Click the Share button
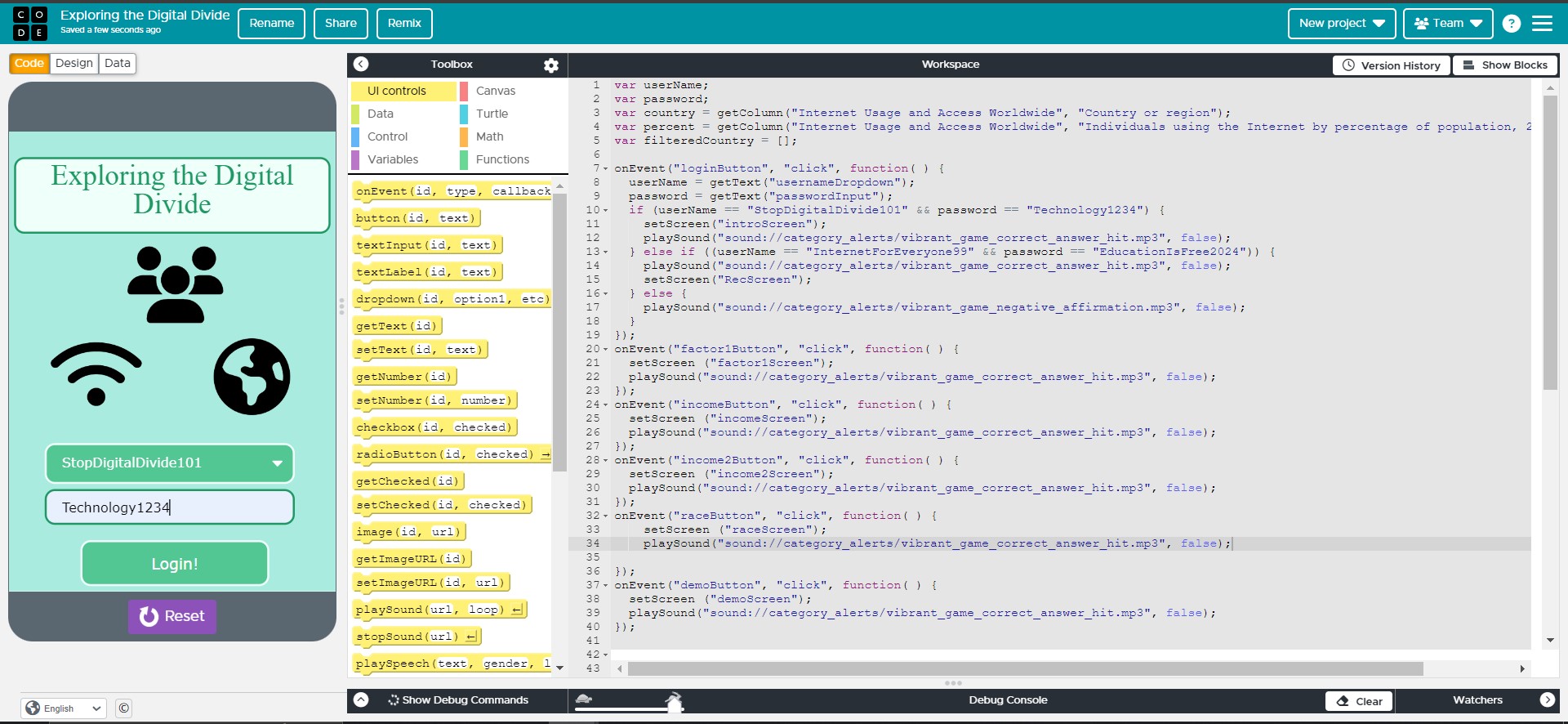This screenshot has width=1568, height=724. pyautogui.click(x=341, y=24)
